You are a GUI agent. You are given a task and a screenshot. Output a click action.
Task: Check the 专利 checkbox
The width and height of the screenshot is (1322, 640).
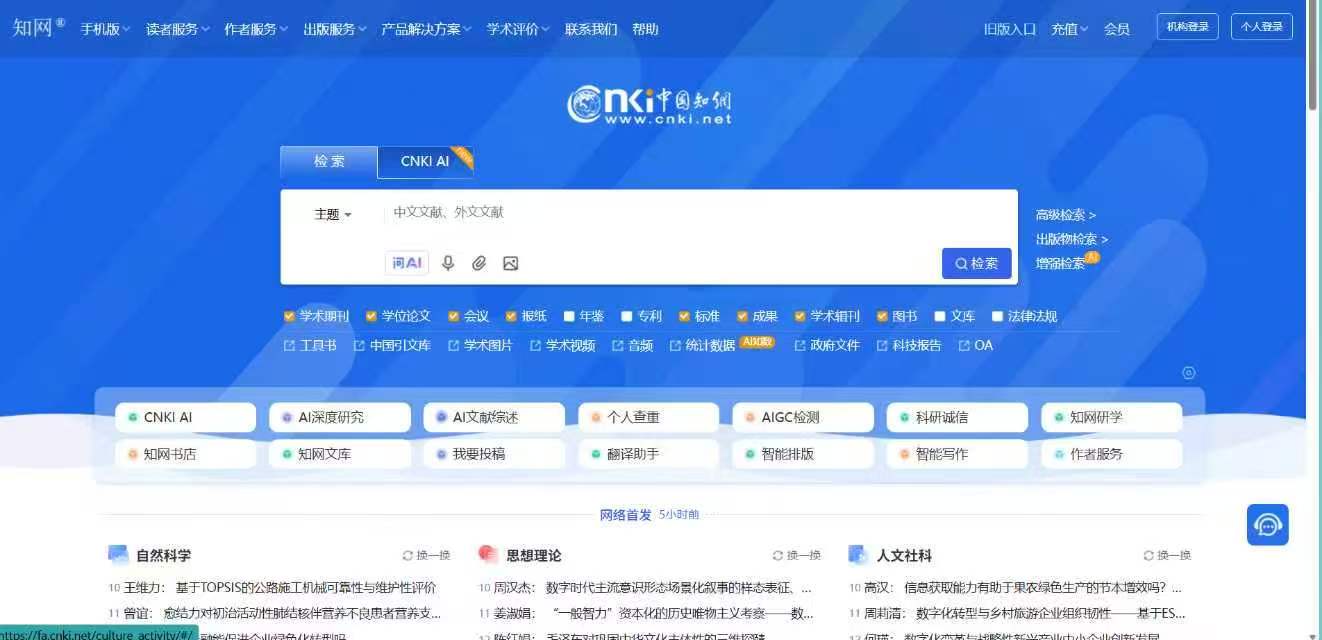[x=627, y=316]
